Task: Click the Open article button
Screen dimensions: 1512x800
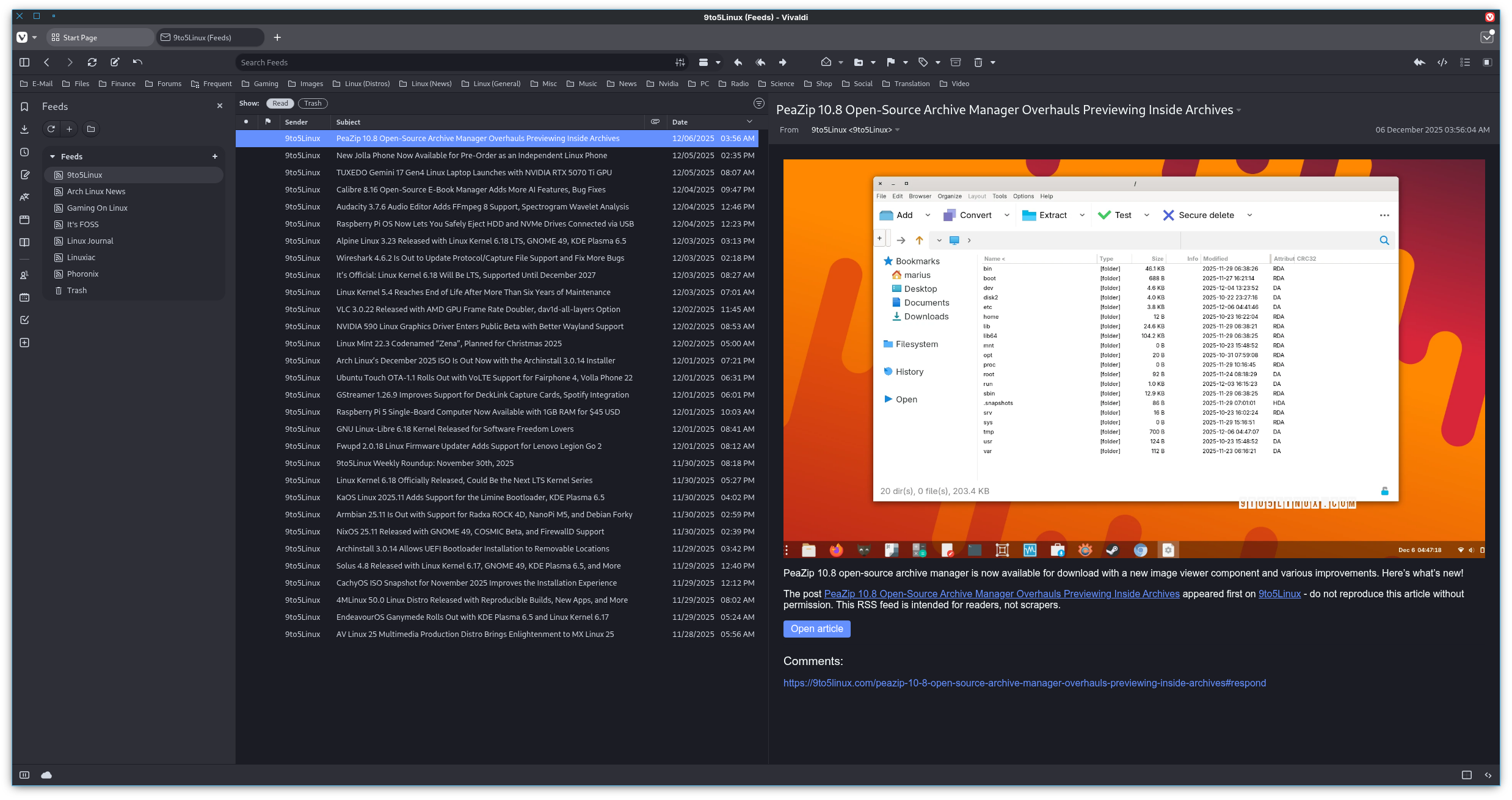Action: click(x=816, y=629)
